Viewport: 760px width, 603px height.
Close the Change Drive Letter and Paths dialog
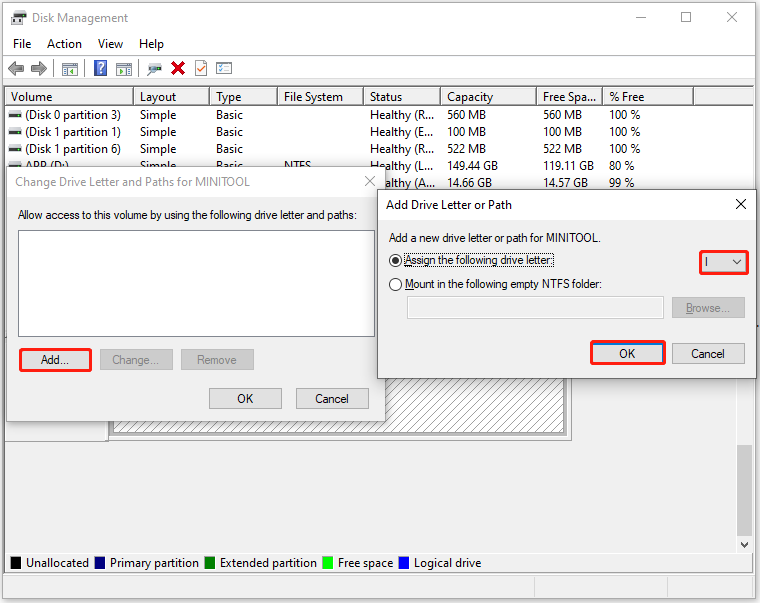tap(370, 181)
